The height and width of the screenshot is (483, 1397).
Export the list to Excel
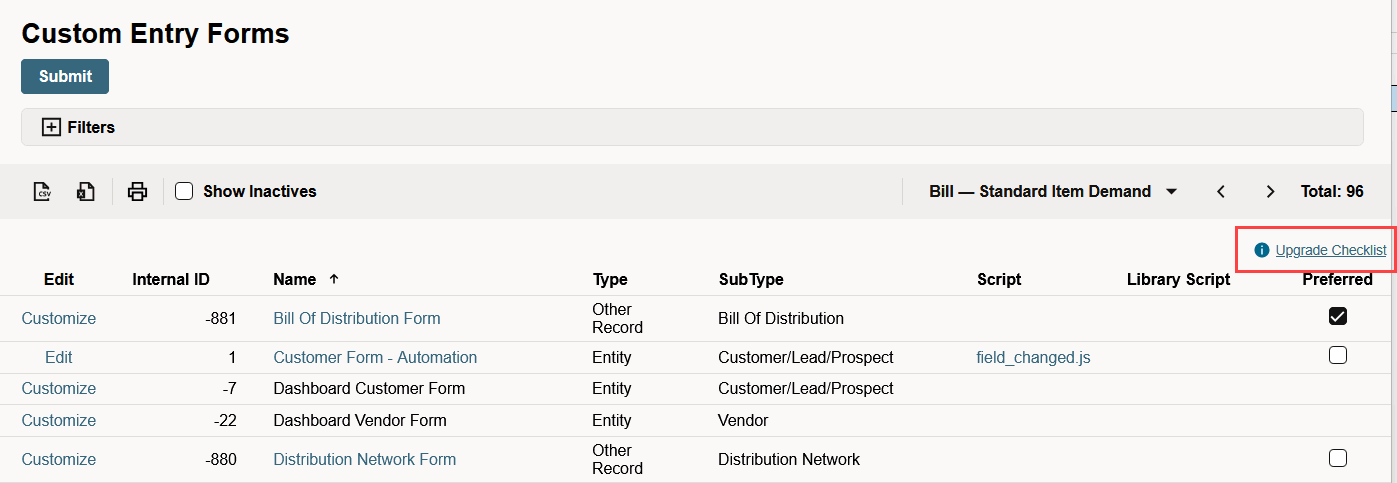(86, 192)
